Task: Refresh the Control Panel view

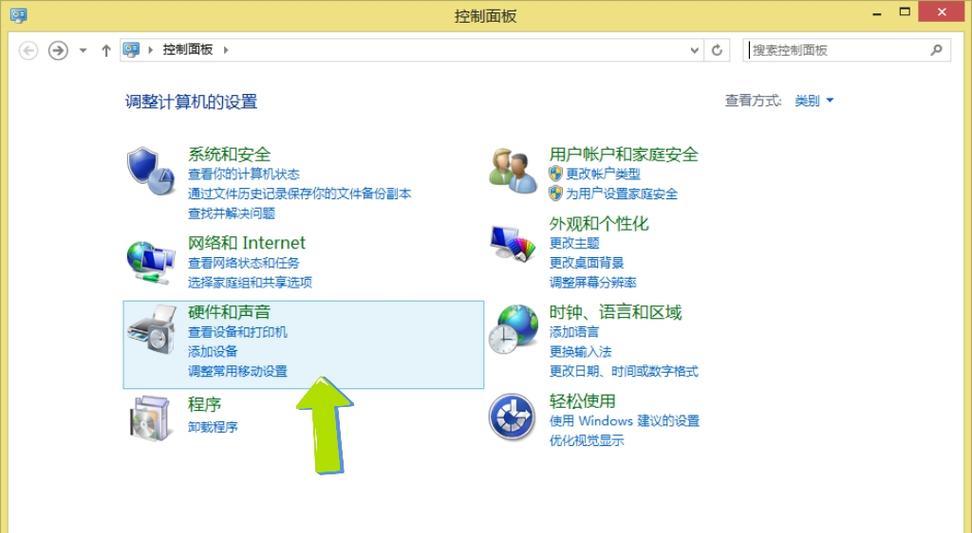Action: point(717,50)
